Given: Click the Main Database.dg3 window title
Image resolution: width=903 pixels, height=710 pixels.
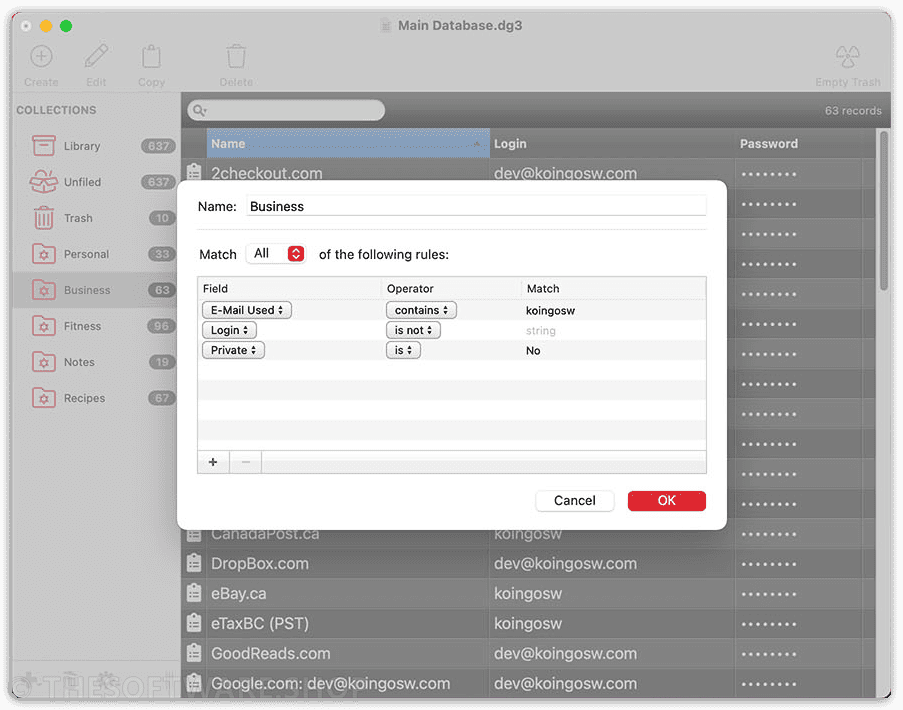Looking at the screenshot, I should click(460, 25).
